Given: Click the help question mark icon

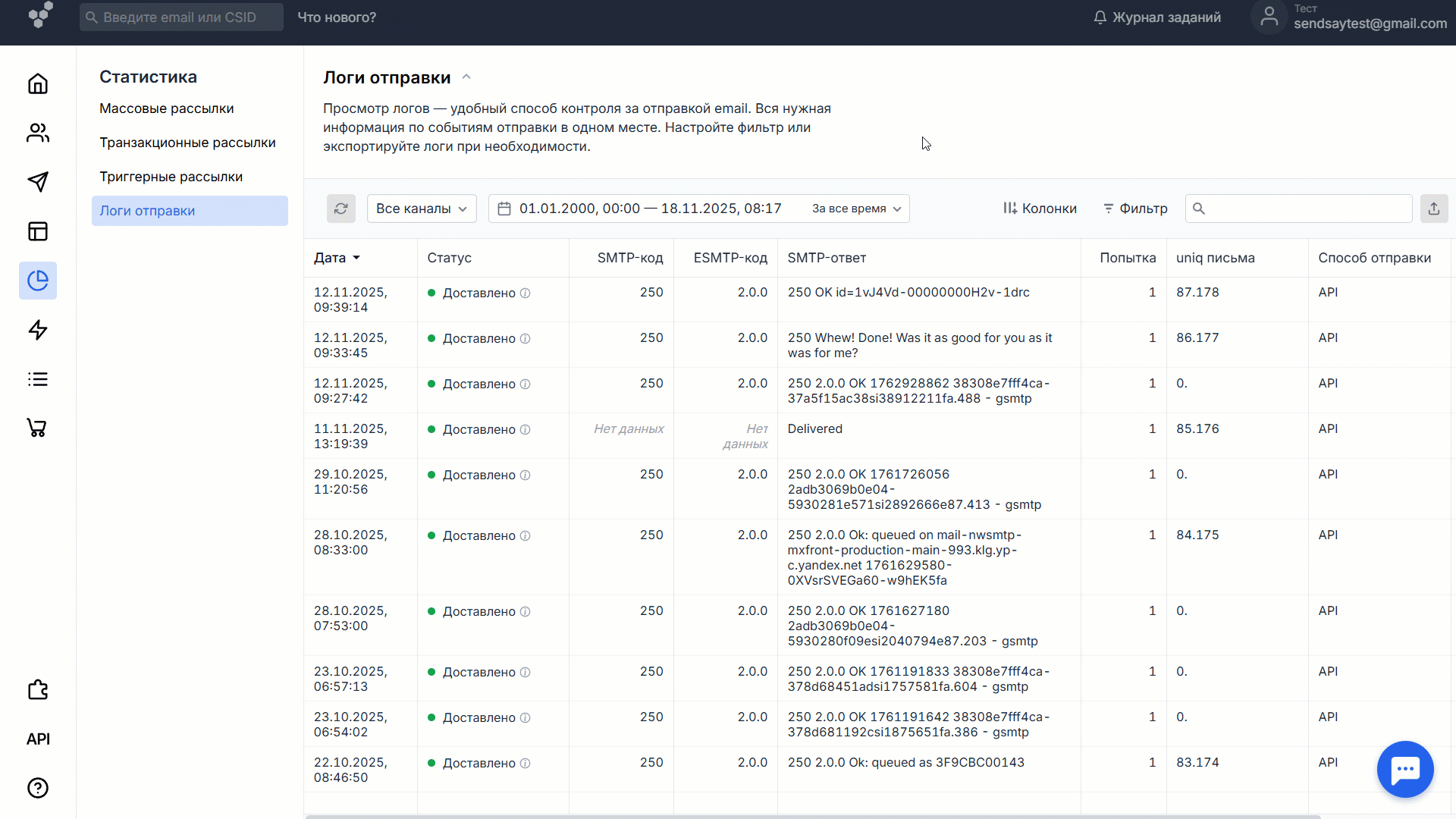Looking at the screenshot, I should click(x=37, y=788).
